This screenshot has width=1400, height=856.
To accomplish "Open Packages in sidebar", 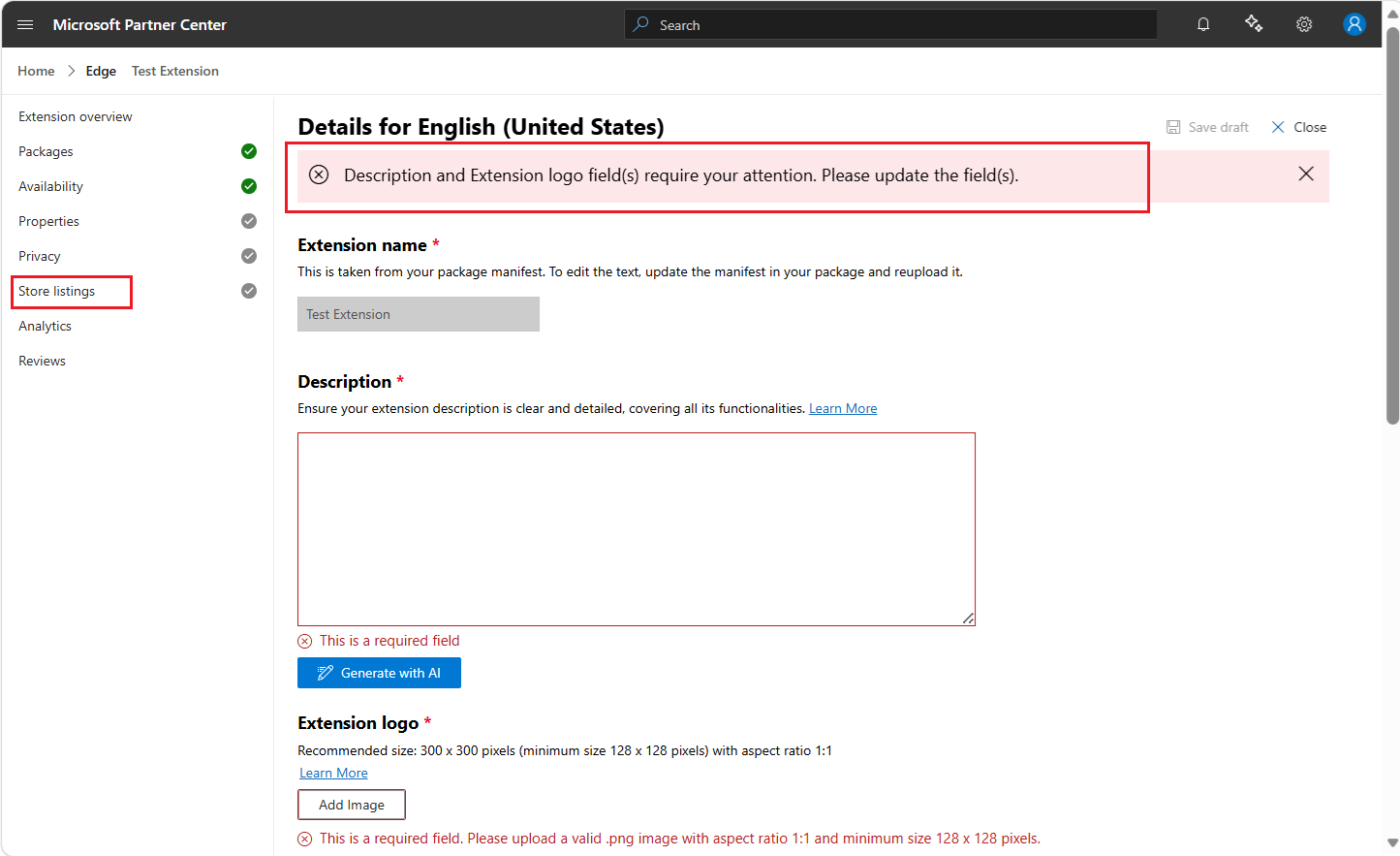I will click(46, 151).
